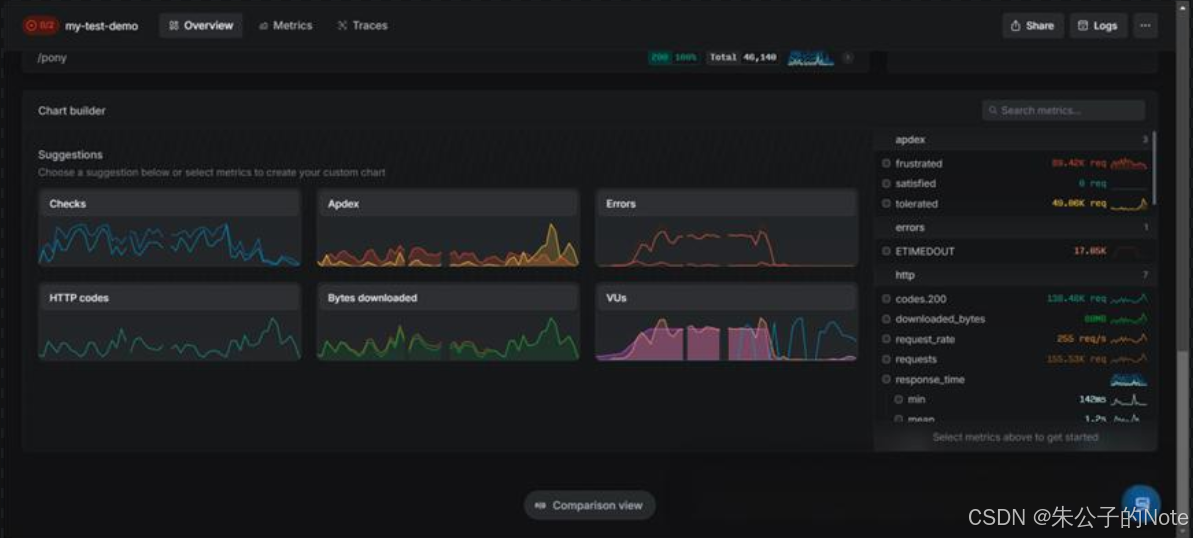Image resolution: width=1193 pixels, height=538 pixels.
Task: Toggle the tolerated metric checkbox
Action: pyautogui.click(x=886, y=204)
